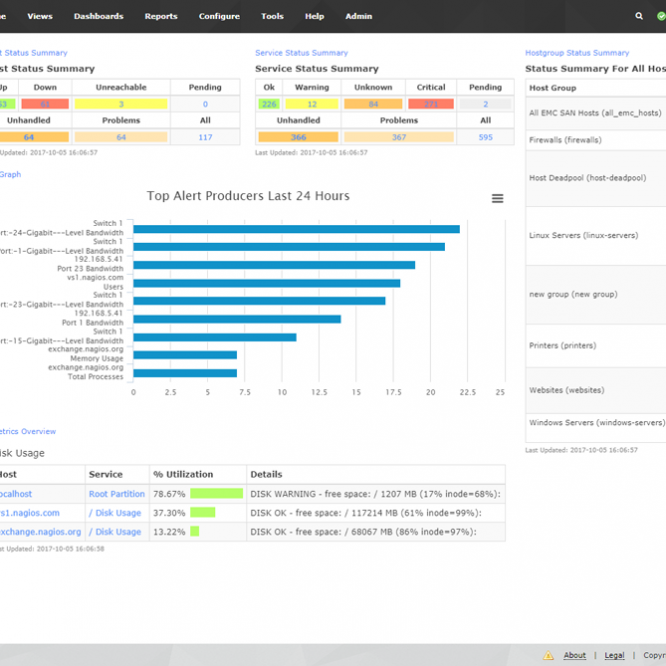Image resolution: width=666 pixels, height=666 pixels.
Task: Click the red Critical services count
Action: click(x=431, y=104)
